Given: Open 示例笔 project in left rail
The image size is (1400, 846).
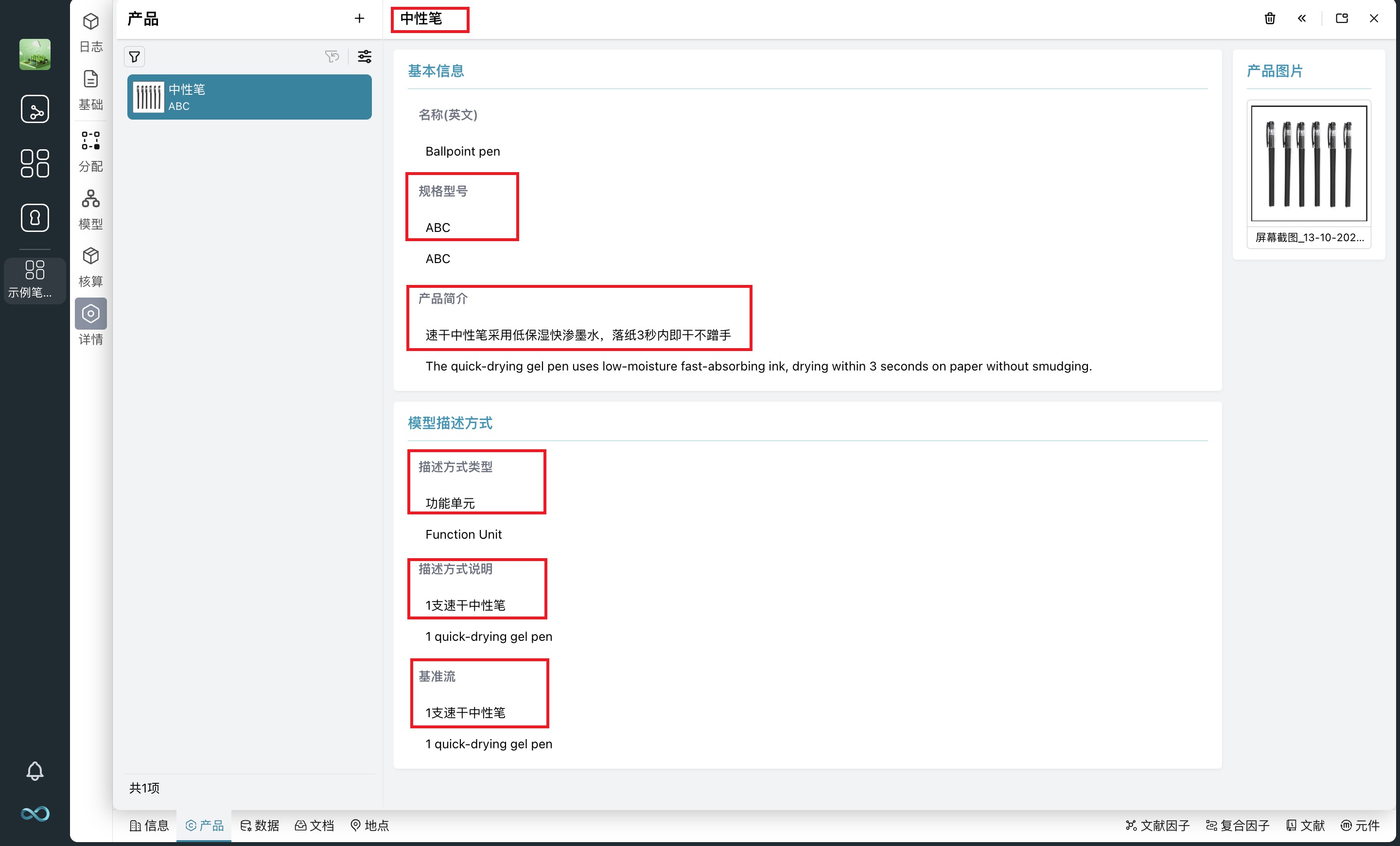Looking at the screenshot, I should [x=35, y=280].
